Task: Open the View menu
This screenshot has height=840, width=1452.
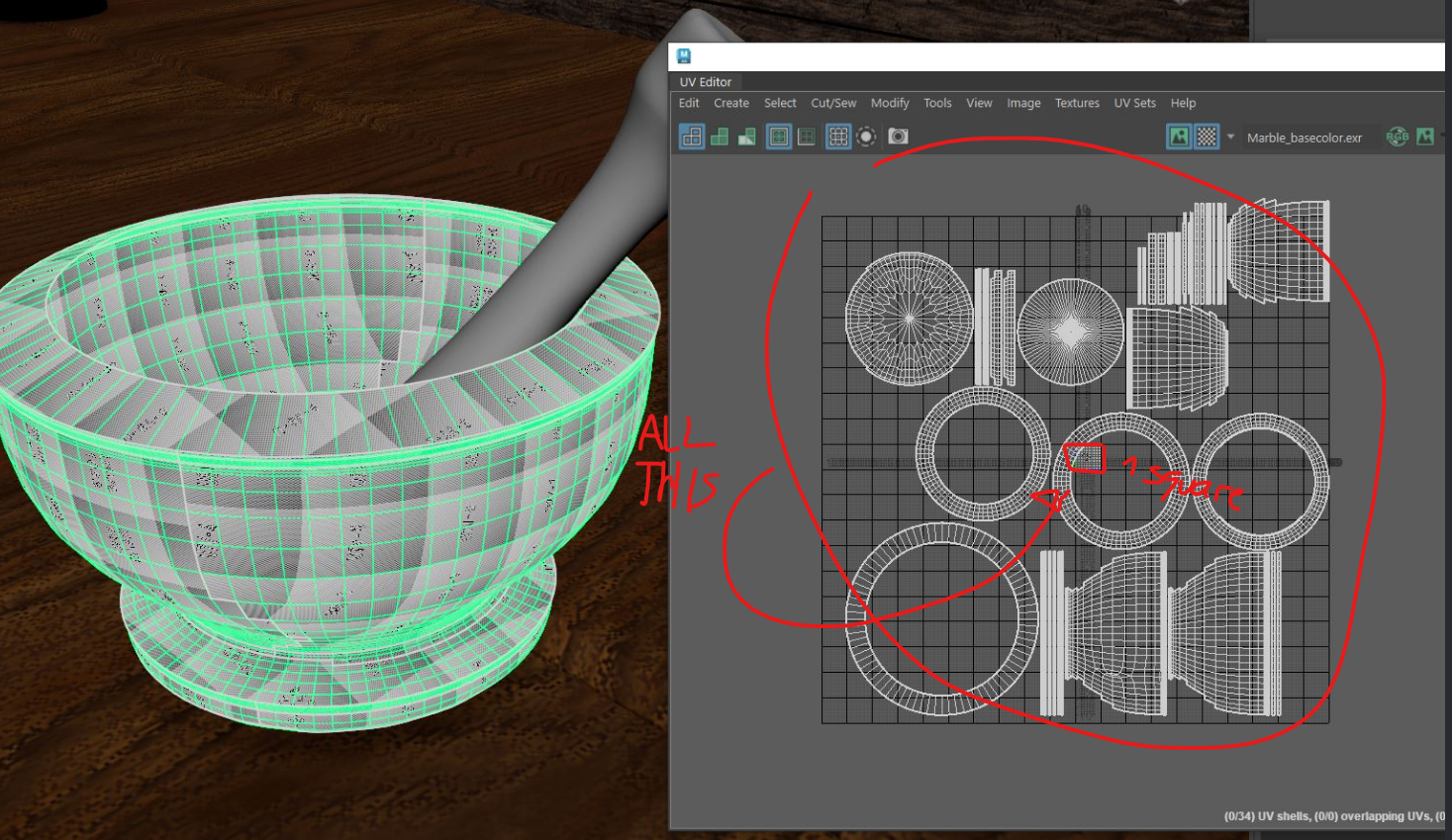Action: point(979,103)
